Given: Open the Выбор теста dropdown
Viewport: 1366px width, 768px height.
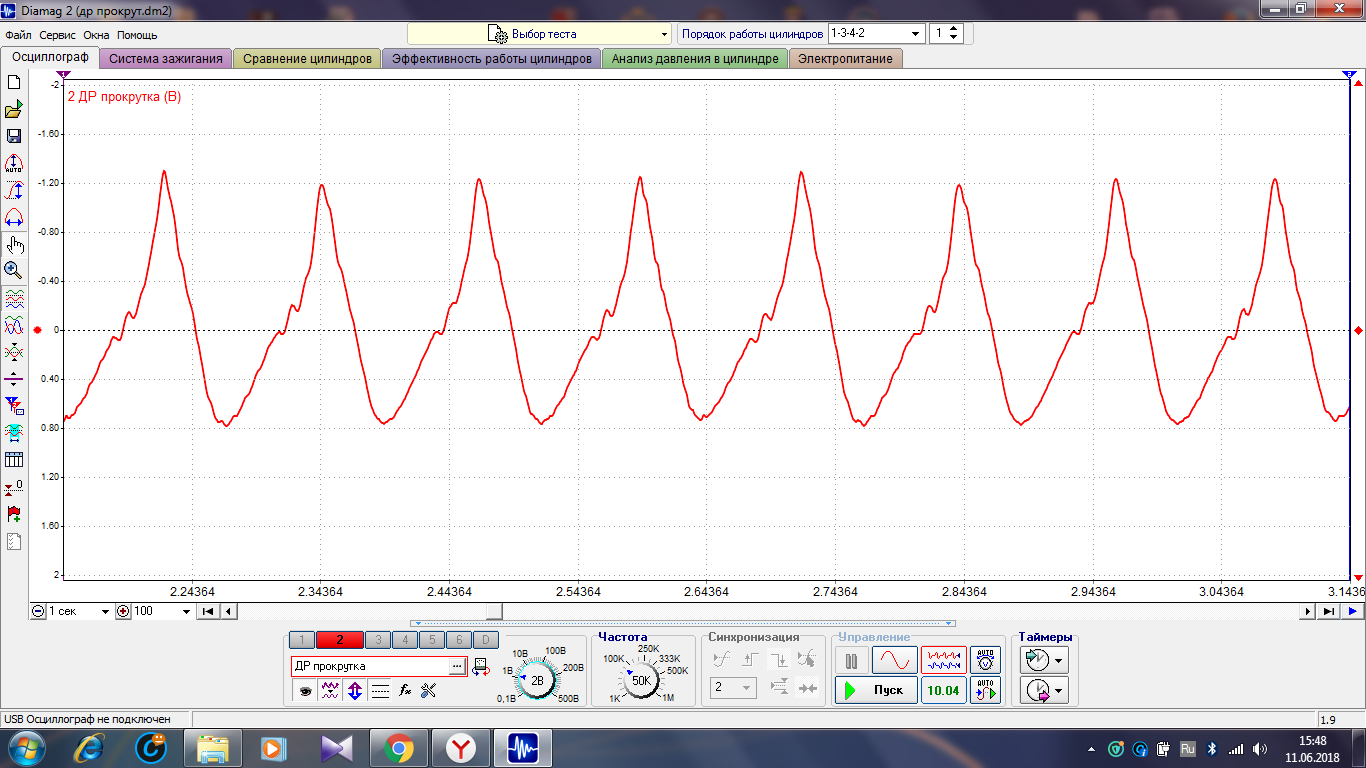Looking at the screenshot, I should [539, 34].
